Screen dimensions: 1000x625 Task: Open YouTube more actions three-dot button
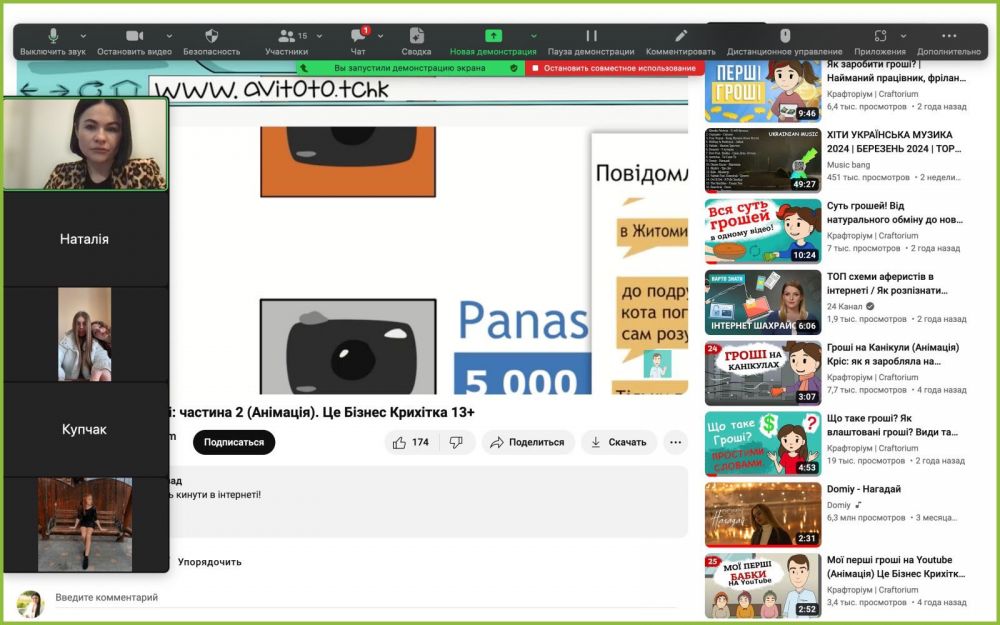tap(675, 442)
